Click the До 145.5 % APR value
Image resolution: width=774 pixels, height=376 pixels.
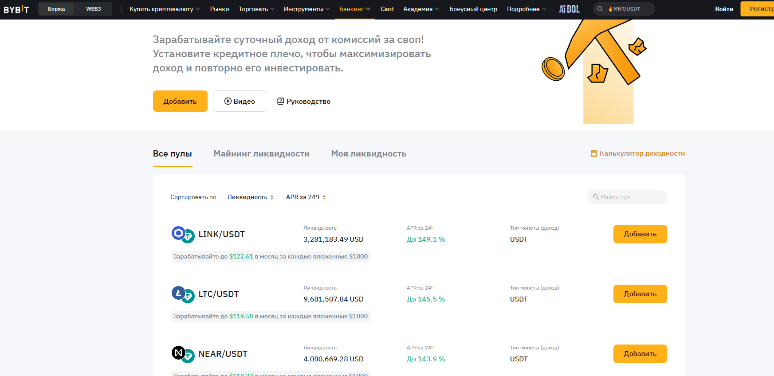426,299
